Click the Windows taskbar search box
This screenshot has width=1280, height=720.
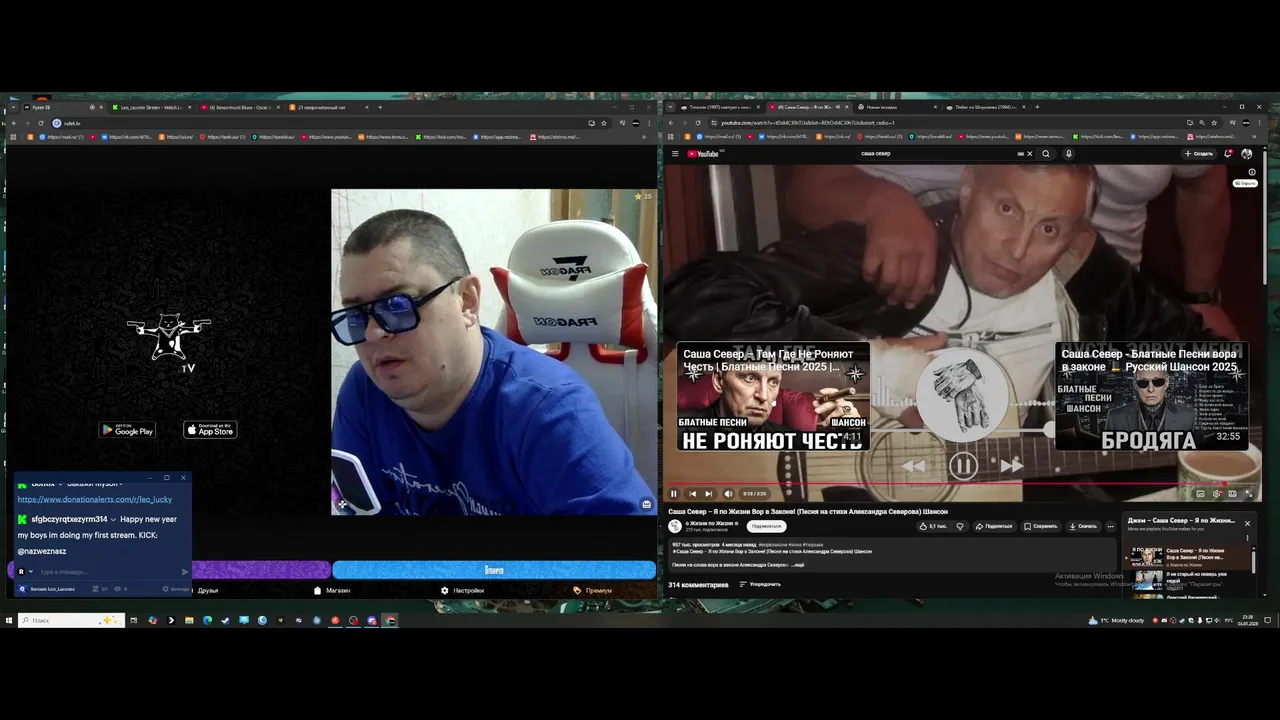click(70, 620)
